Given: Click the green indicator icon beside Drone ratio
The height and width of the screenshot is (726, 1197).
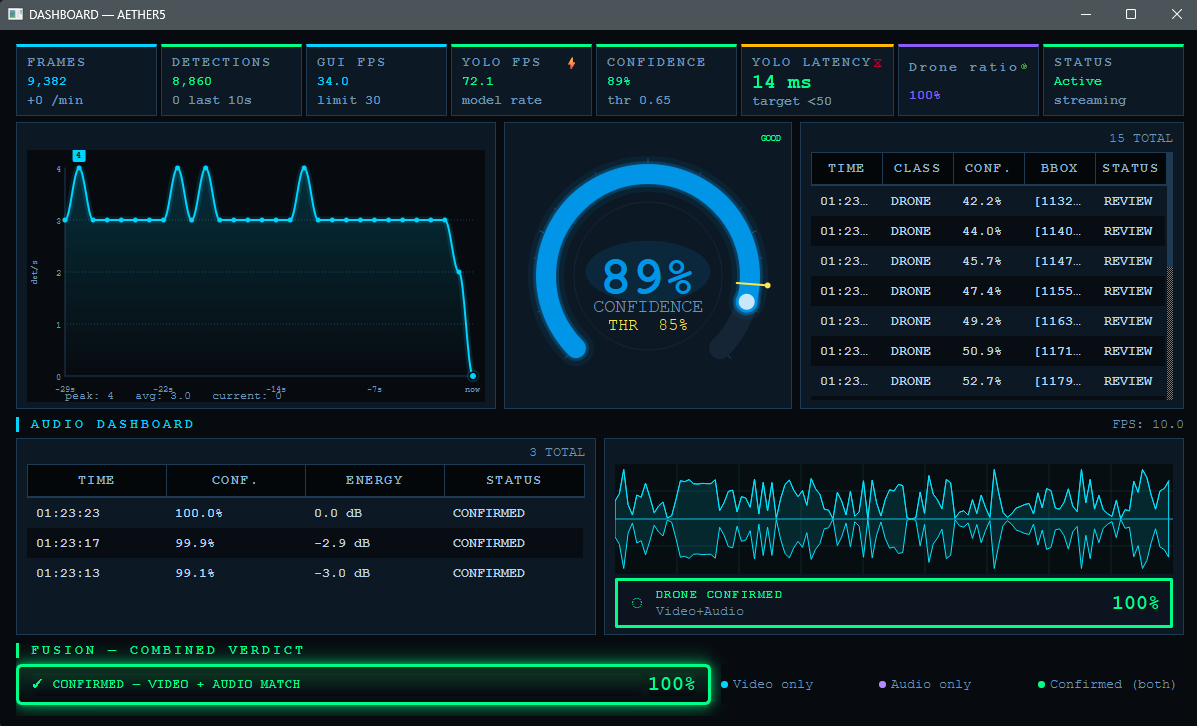Looking at the screenshot, I should point(1024,66).
